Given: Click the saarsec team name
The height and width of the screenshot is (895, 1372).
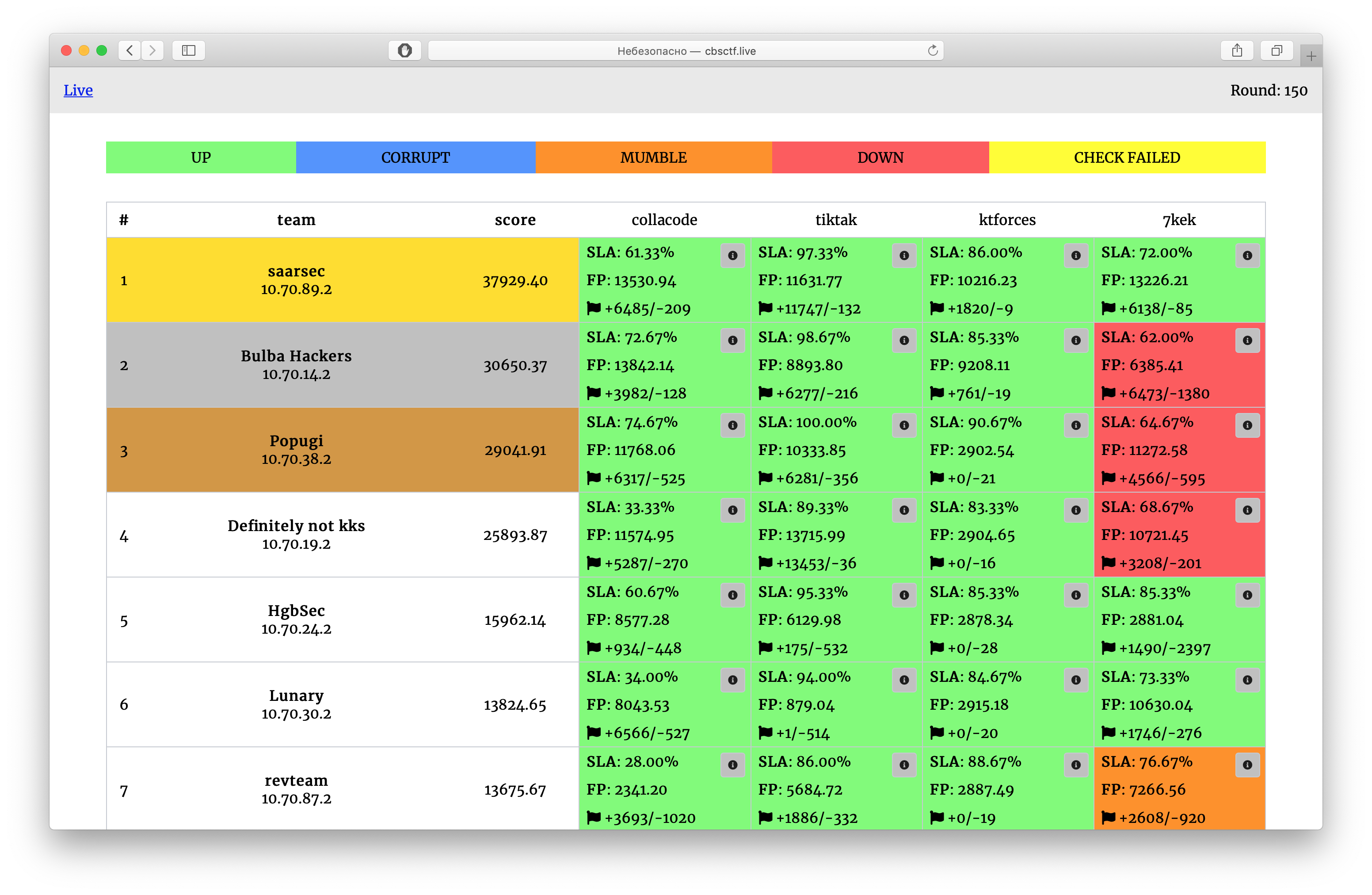Looking at the screenshot, I should coord(296,271).
